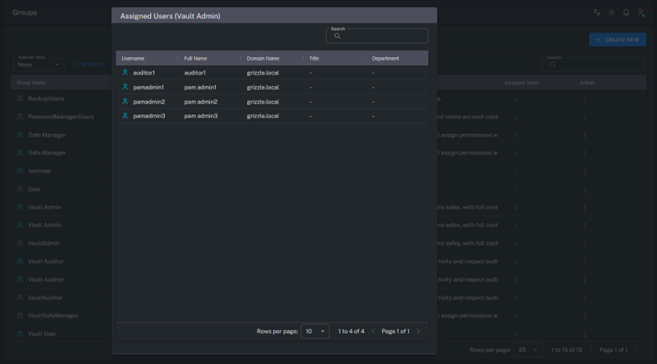Click the REFRESH button on Groups page
Viewport: 657px width, 364px height.
click(89, 65)
